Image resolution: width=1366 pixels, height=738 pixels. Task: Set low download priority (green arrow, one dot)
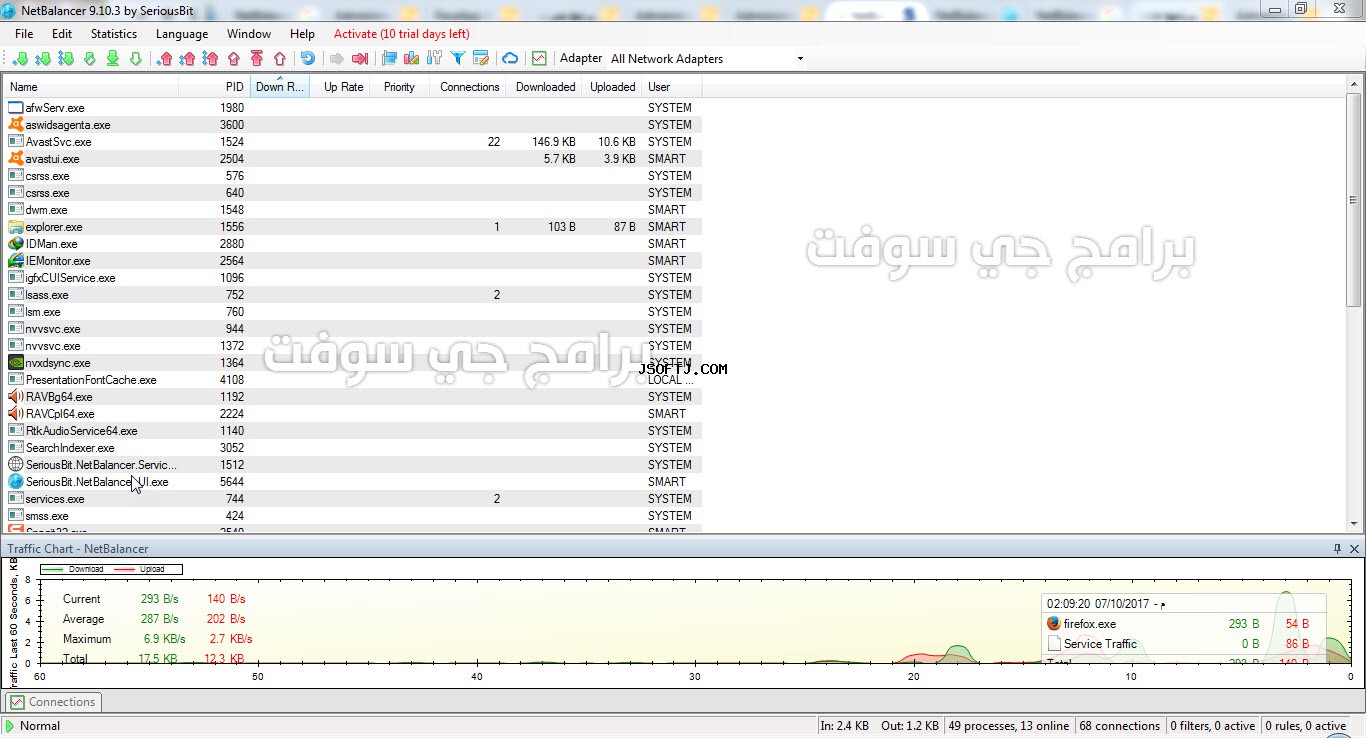pos(20,59)
